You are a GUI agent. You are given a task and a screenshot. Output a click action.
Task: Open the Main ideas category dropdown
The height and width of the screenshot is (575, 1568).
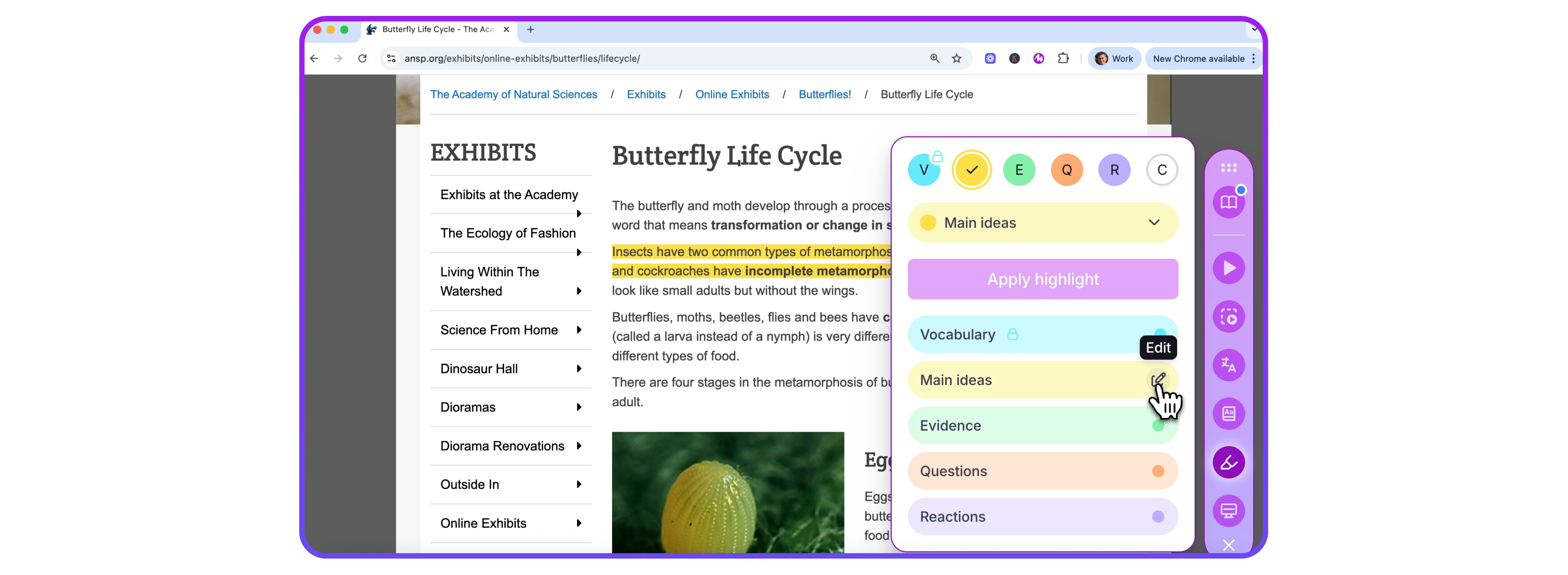1043,223
